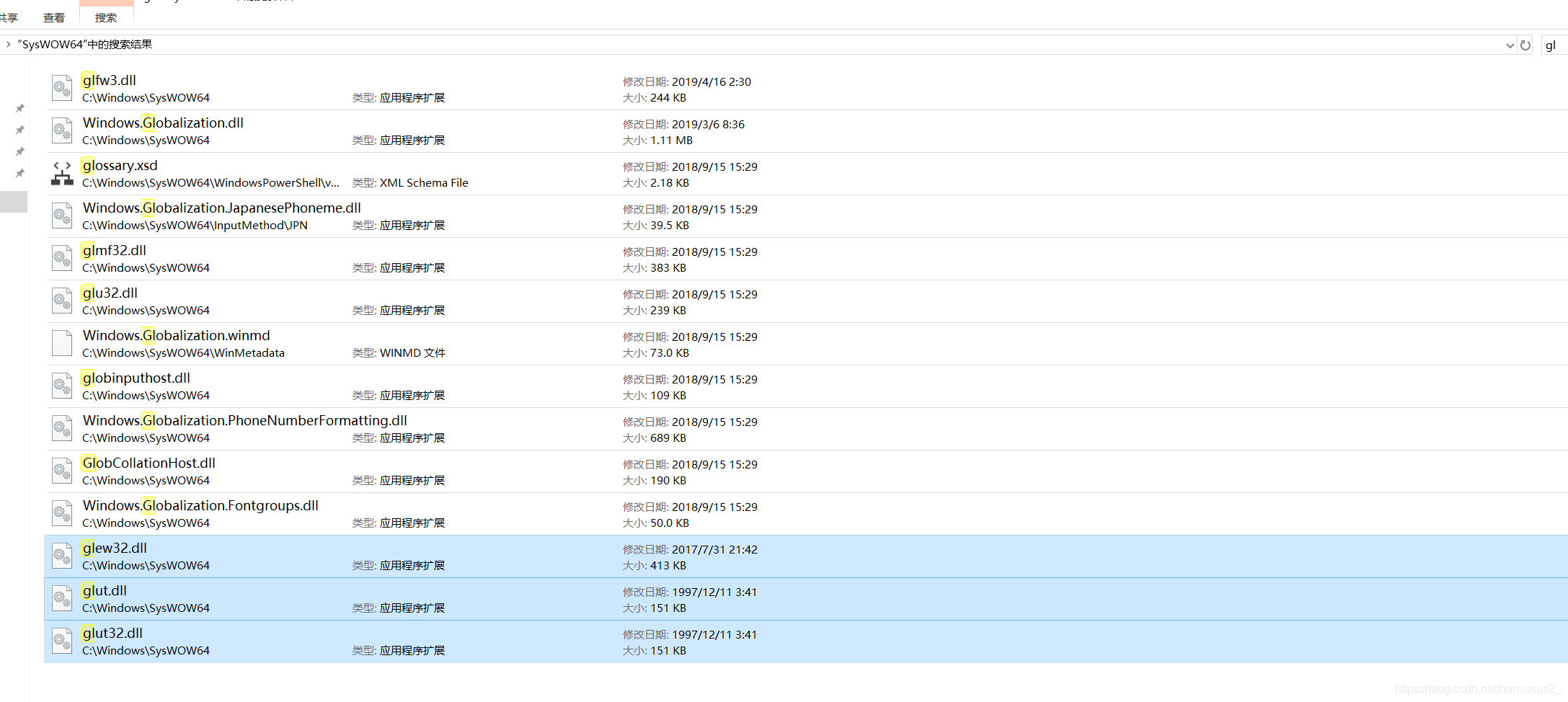Image resolution: width=1568 pixels, height=702 pixels.
Task: Click the glu32.dll file icon
Action: (x=62, y=301)
